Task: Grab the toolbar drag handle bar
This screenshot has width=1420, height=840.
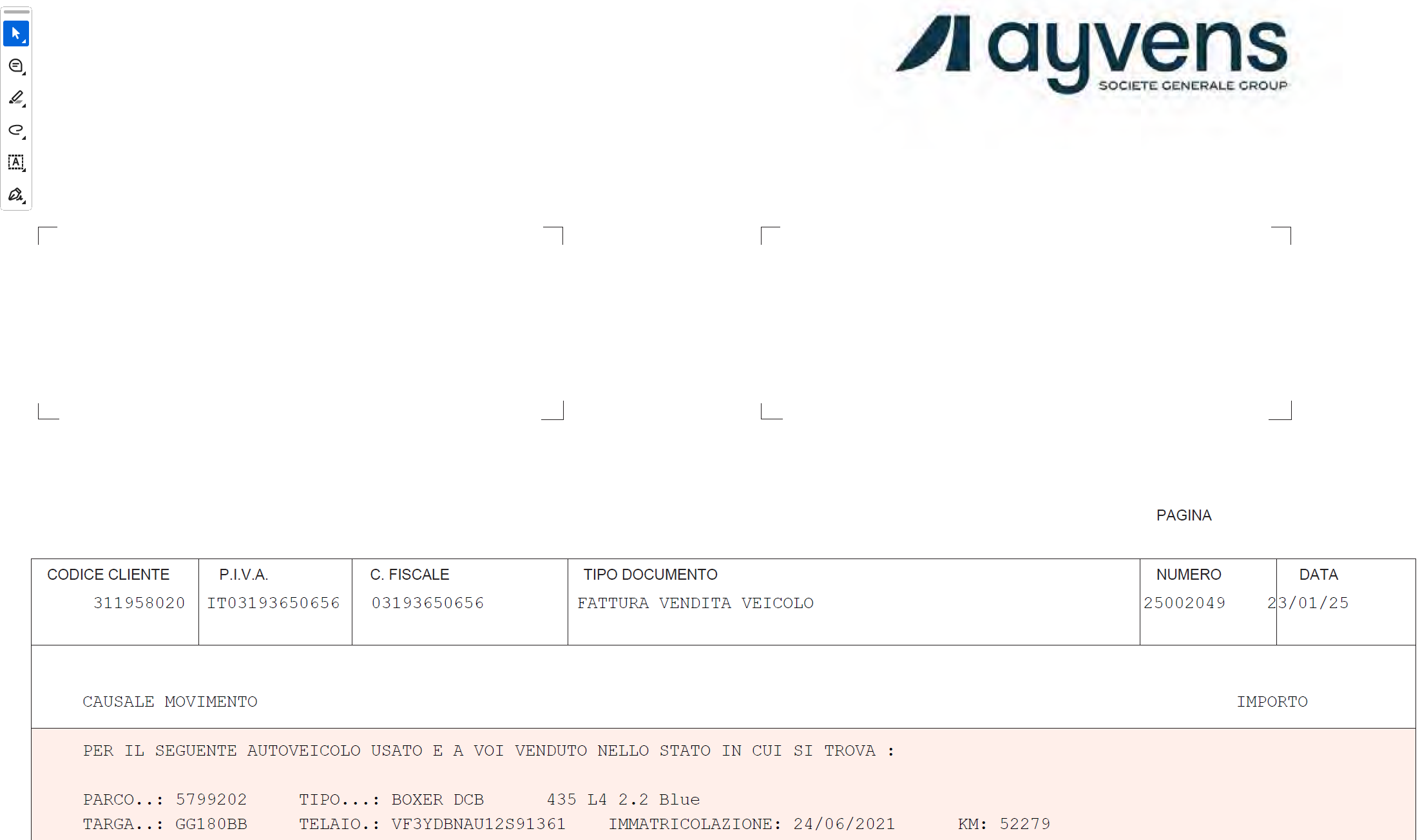Action: point(16,12)
